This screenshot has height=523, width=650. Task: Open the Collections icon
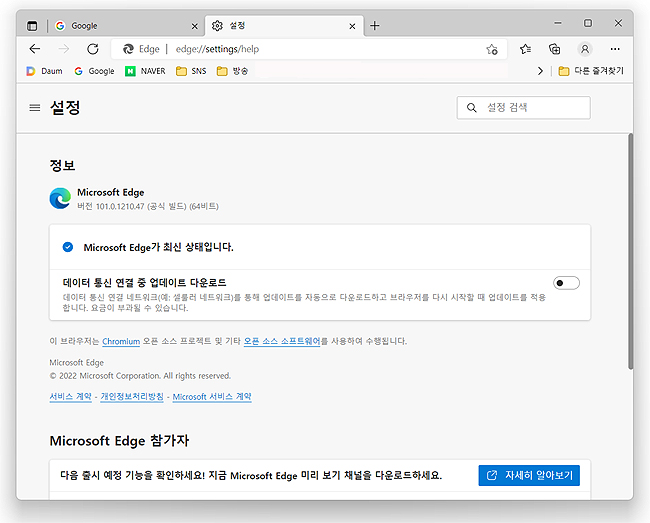click(555, 49)
